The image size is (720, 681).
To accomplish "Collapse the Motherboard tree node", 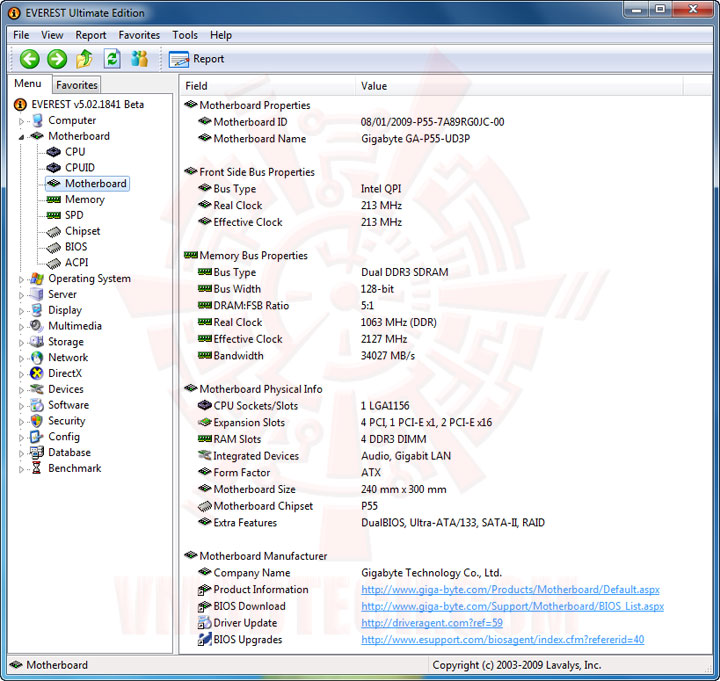I will [21, 137].
